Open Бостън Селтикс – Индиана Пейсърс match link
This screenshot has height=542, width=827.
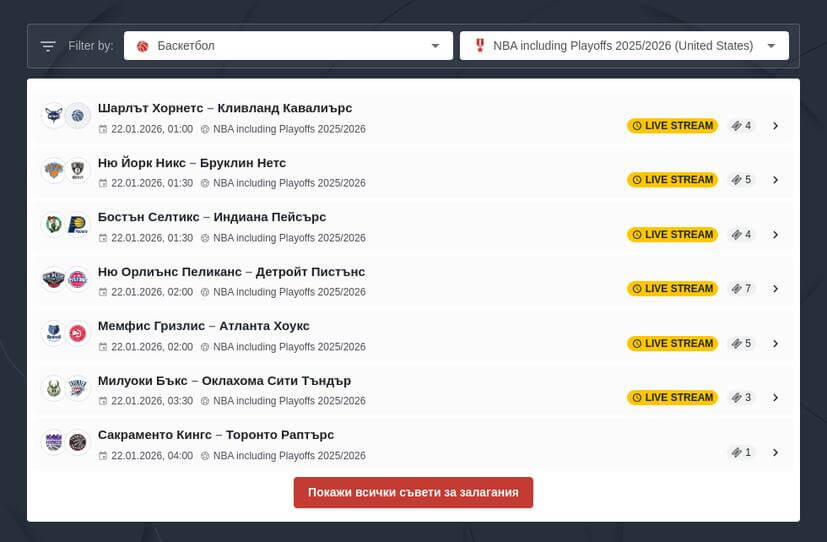click(x=212, y=217)
